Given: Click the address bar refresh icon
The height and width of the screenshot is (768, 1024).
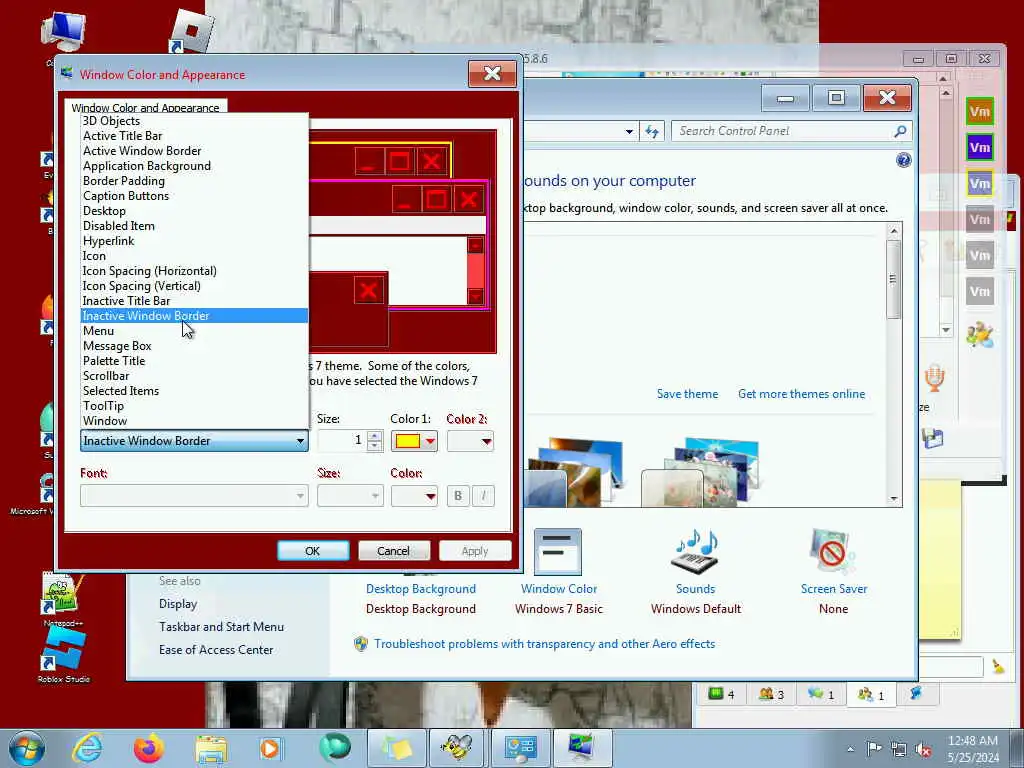Looking at the screenshot, I should pos(652,131).
